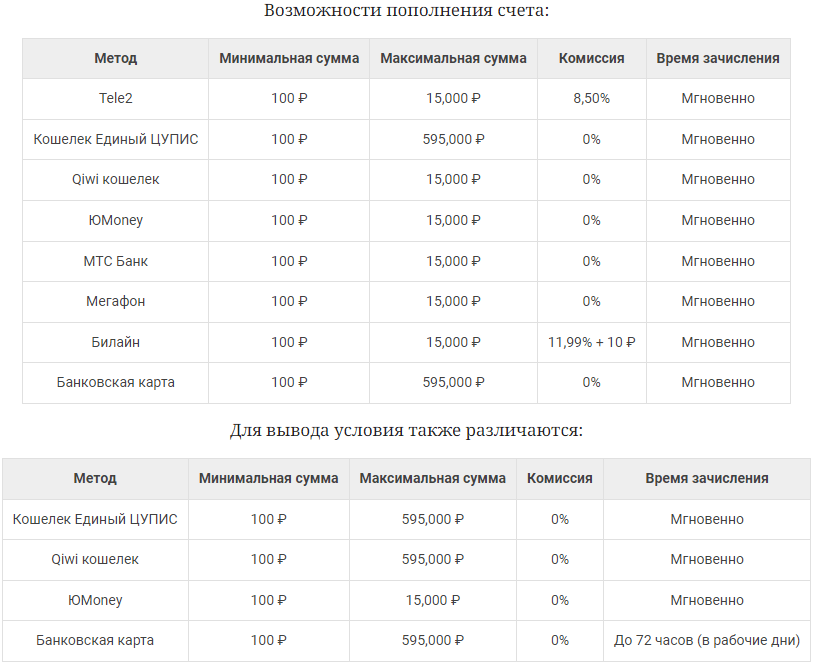Click Qiwi кошелек in the withdrawal table

coord(95,559)
